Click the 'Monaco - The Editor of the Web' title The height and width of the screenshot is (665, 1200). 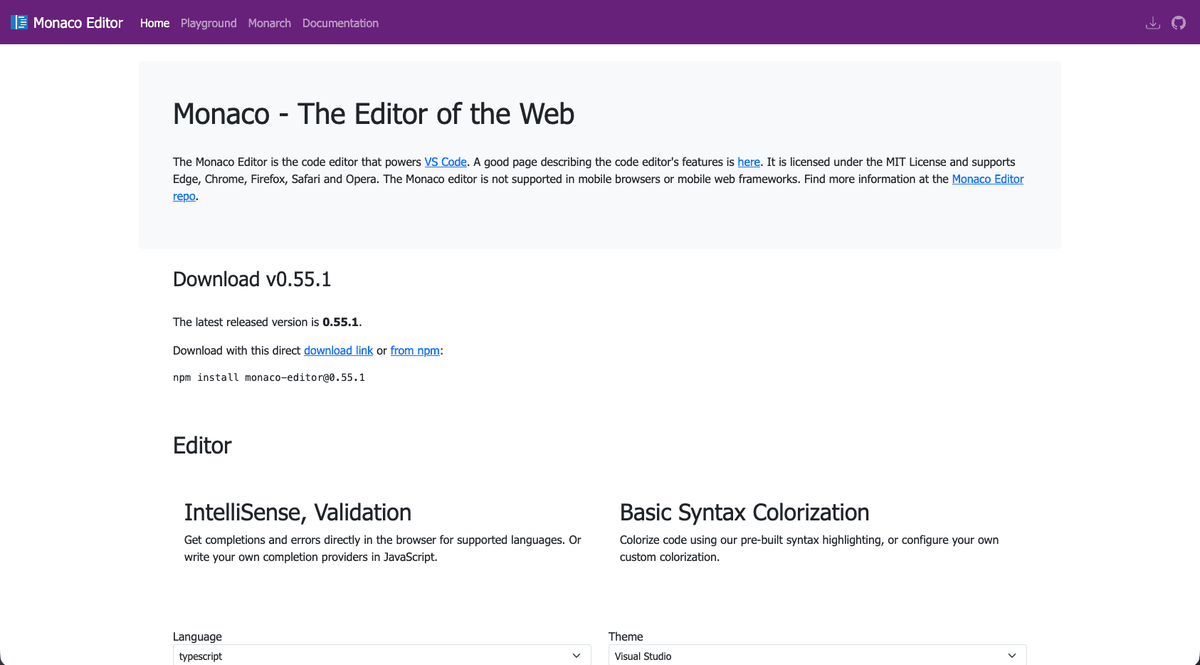point(374,114)
